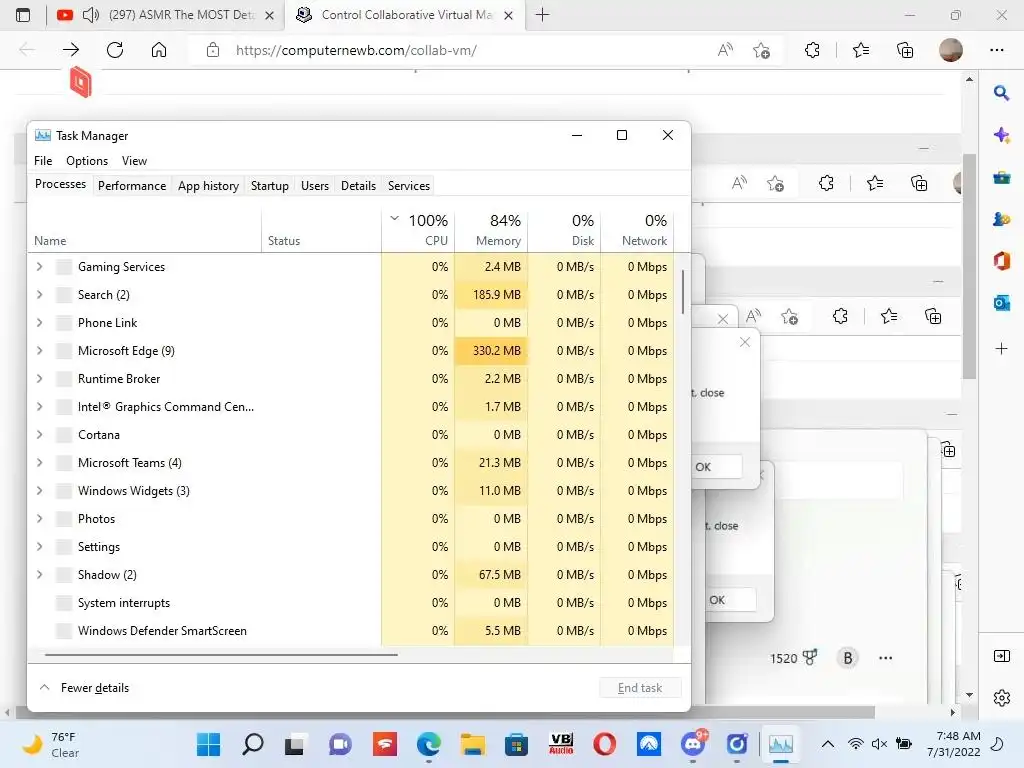Add app to Edge sidebar plus
Screen dimensions: 1024x768
point(1001,349)
